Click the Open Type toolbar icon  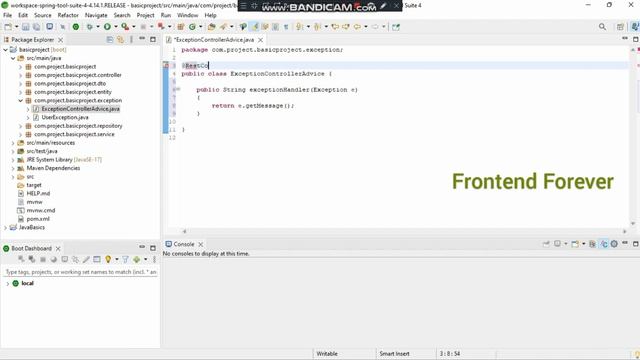point(211,27)
